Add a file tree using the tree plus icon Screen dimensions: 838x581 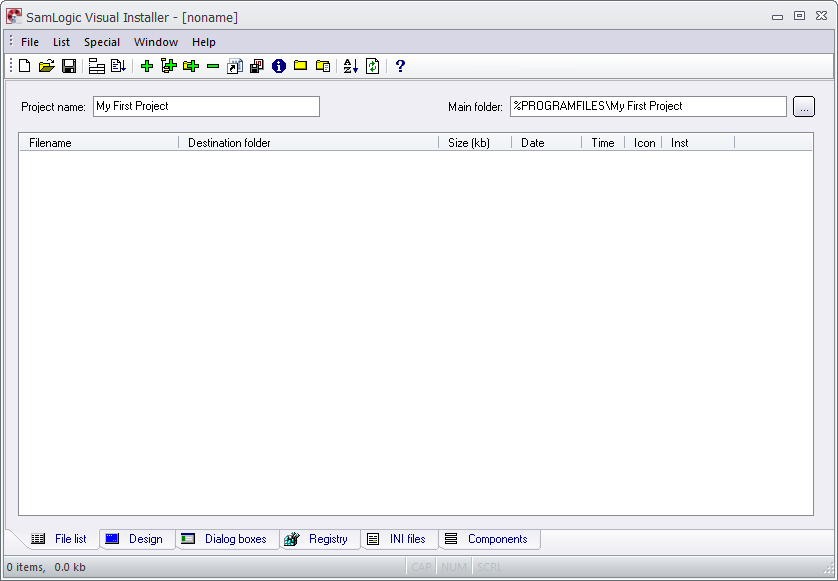pyautogui.click(x=169, y=66)
